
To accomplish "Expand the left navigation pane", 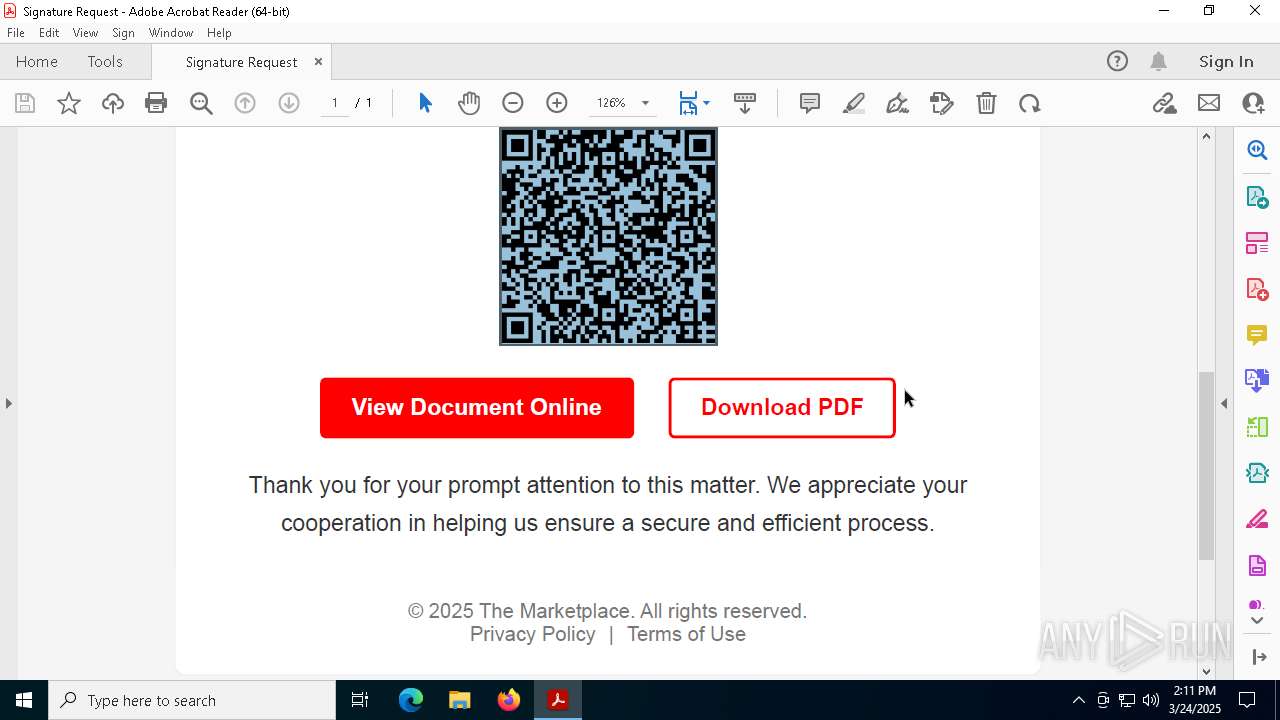I will (8, 403).
